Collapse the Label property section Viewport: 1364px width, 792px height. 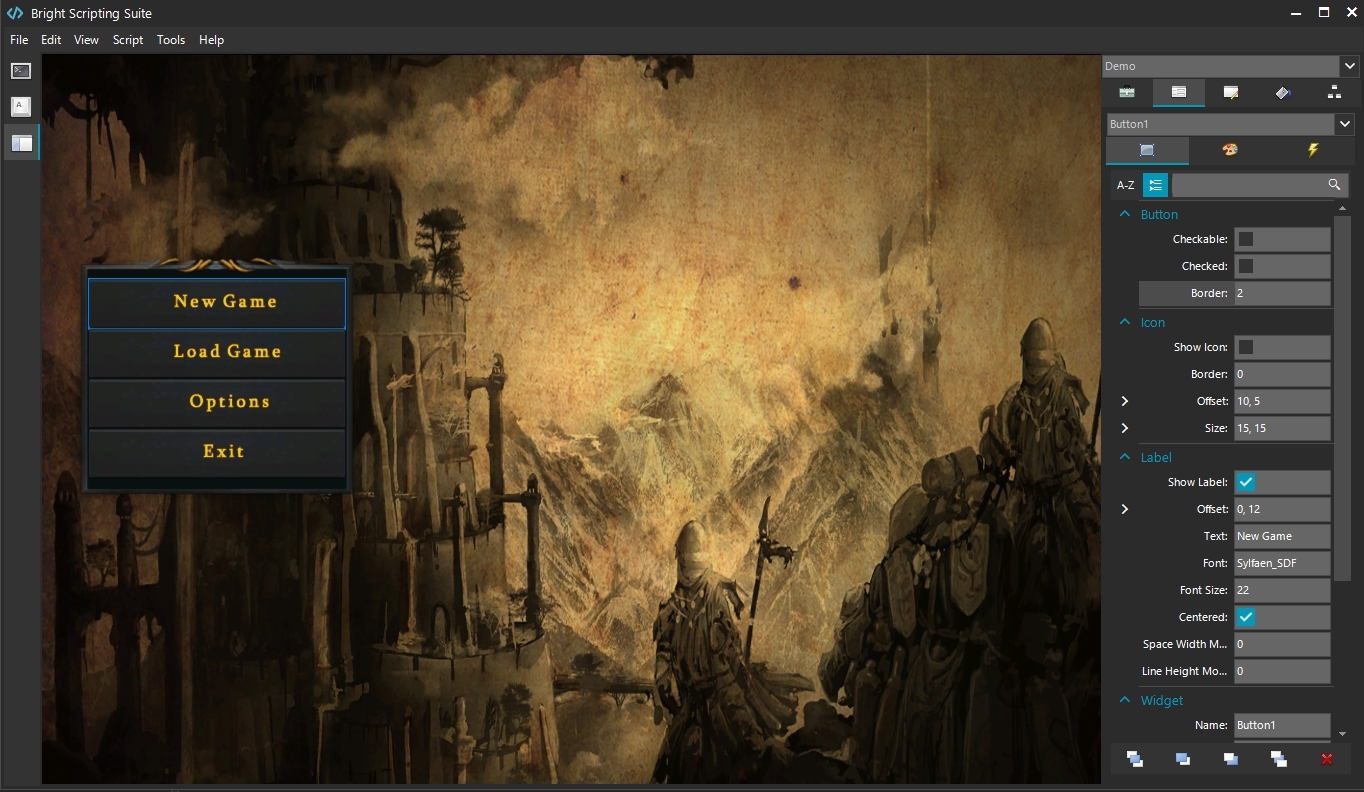[1124, 457]
